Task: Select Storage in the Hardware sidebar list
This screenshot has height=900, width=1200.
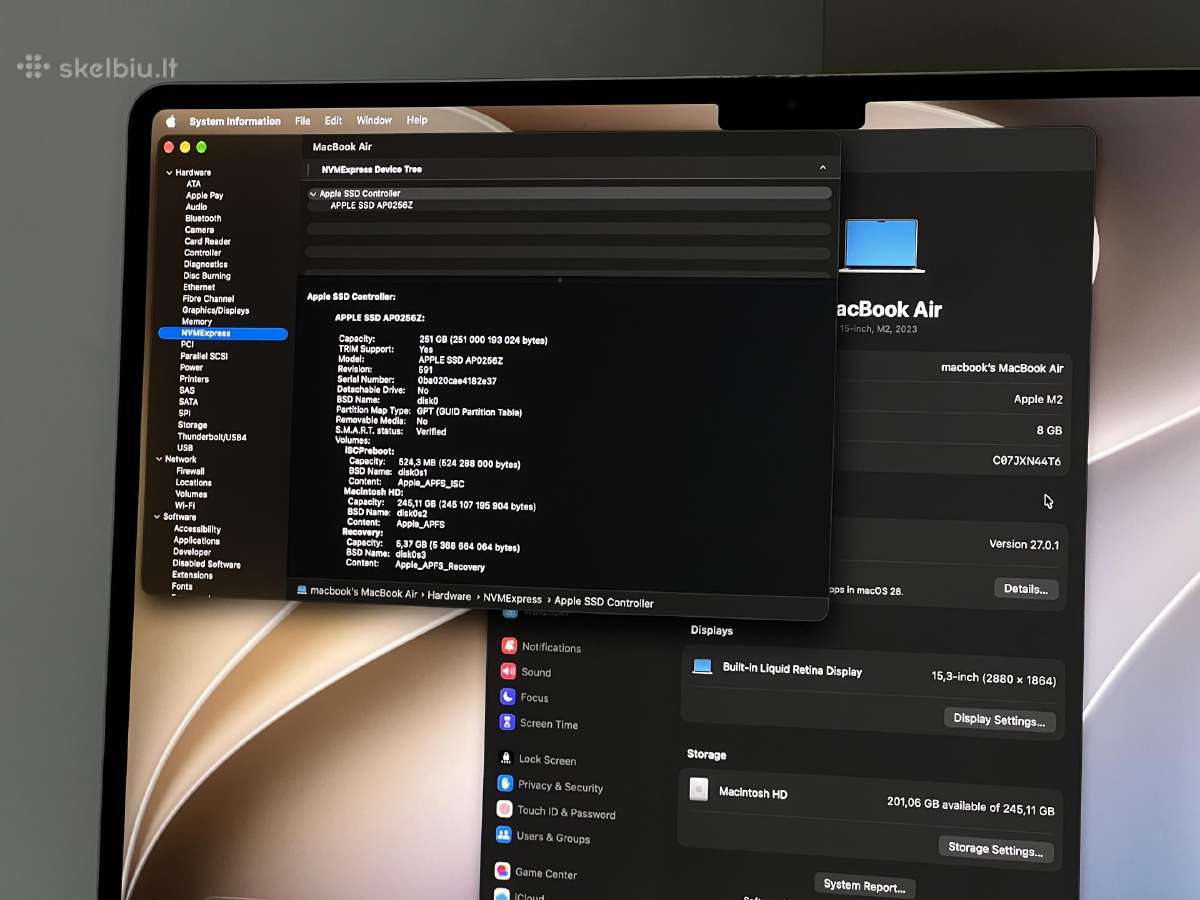Action: (x=192, y=425)
